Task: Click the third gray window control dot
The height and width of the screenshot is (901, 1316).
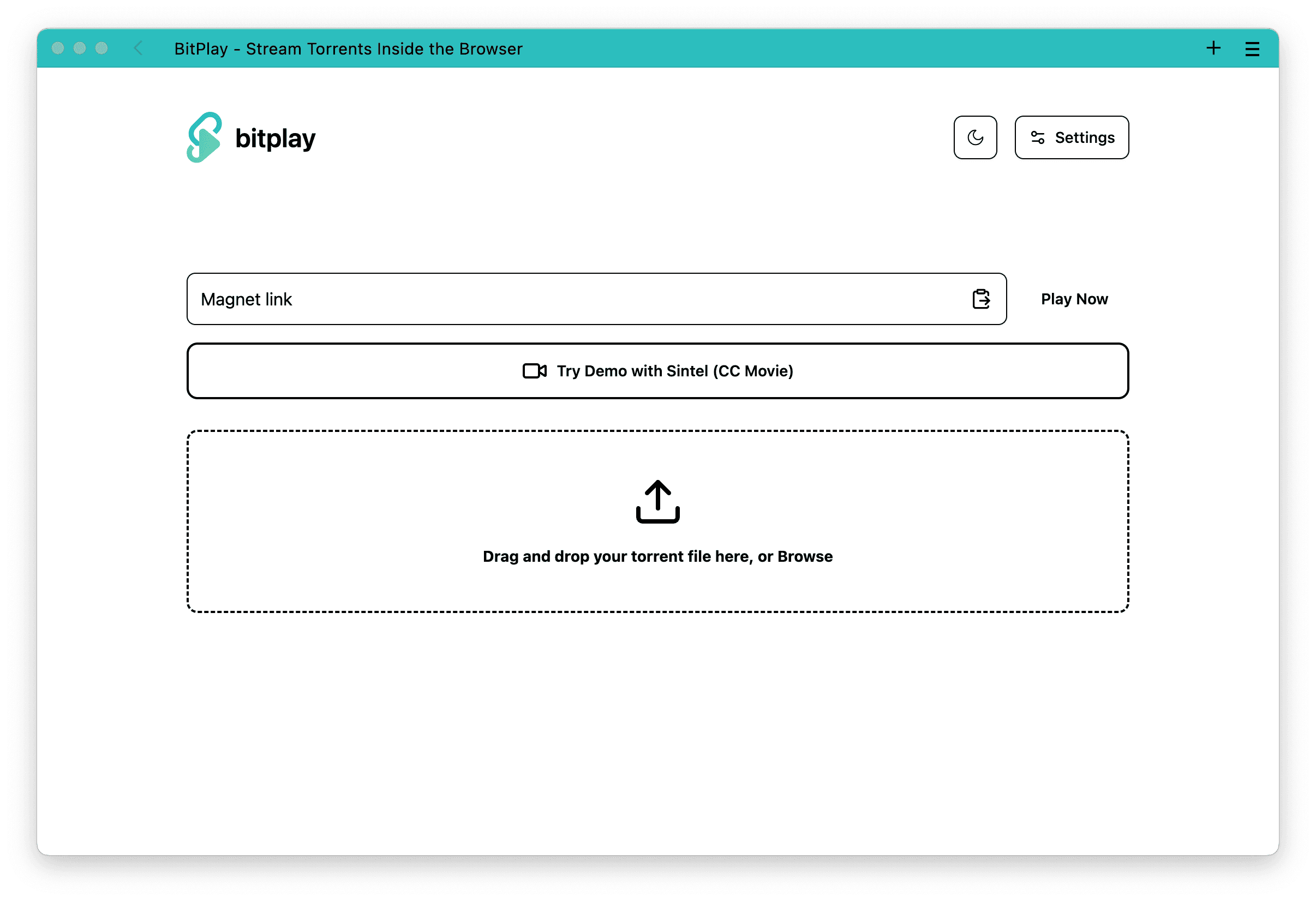Action: [101, 48]
